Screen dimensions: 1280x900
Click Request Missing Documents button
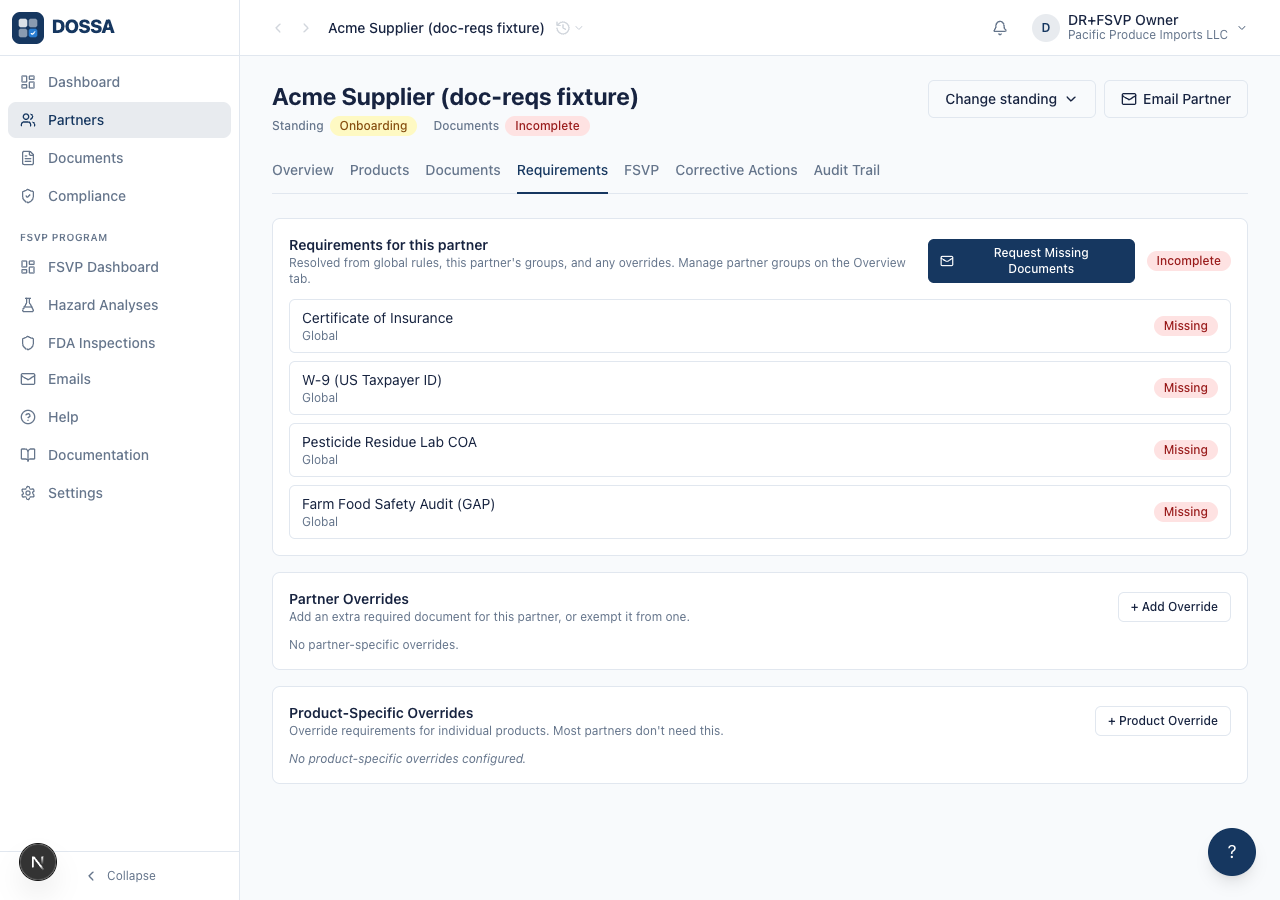point(1031,261)
